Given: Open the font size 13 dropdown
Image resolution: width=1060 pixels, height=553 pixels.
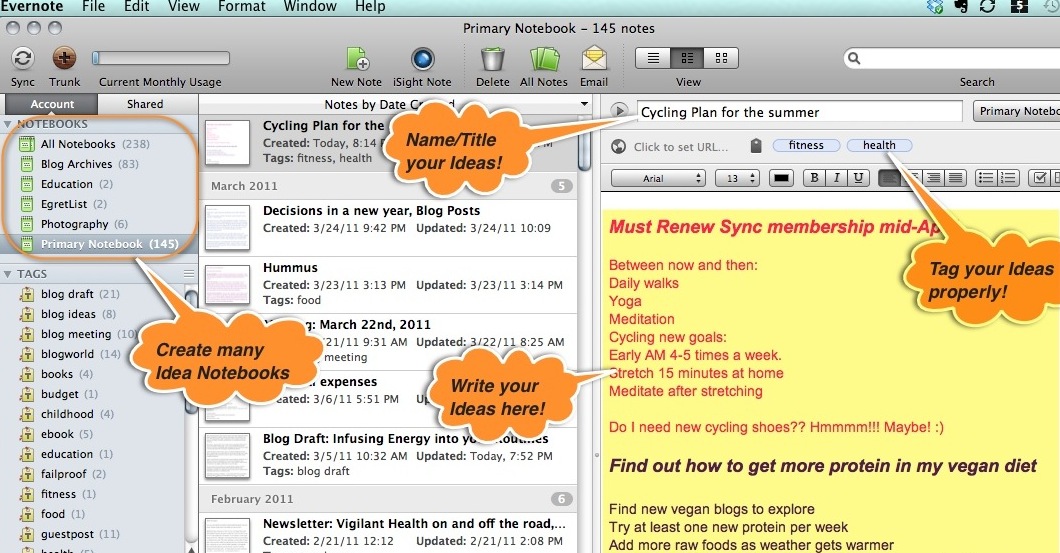Looking at the screenshot, I should (738, 178).
